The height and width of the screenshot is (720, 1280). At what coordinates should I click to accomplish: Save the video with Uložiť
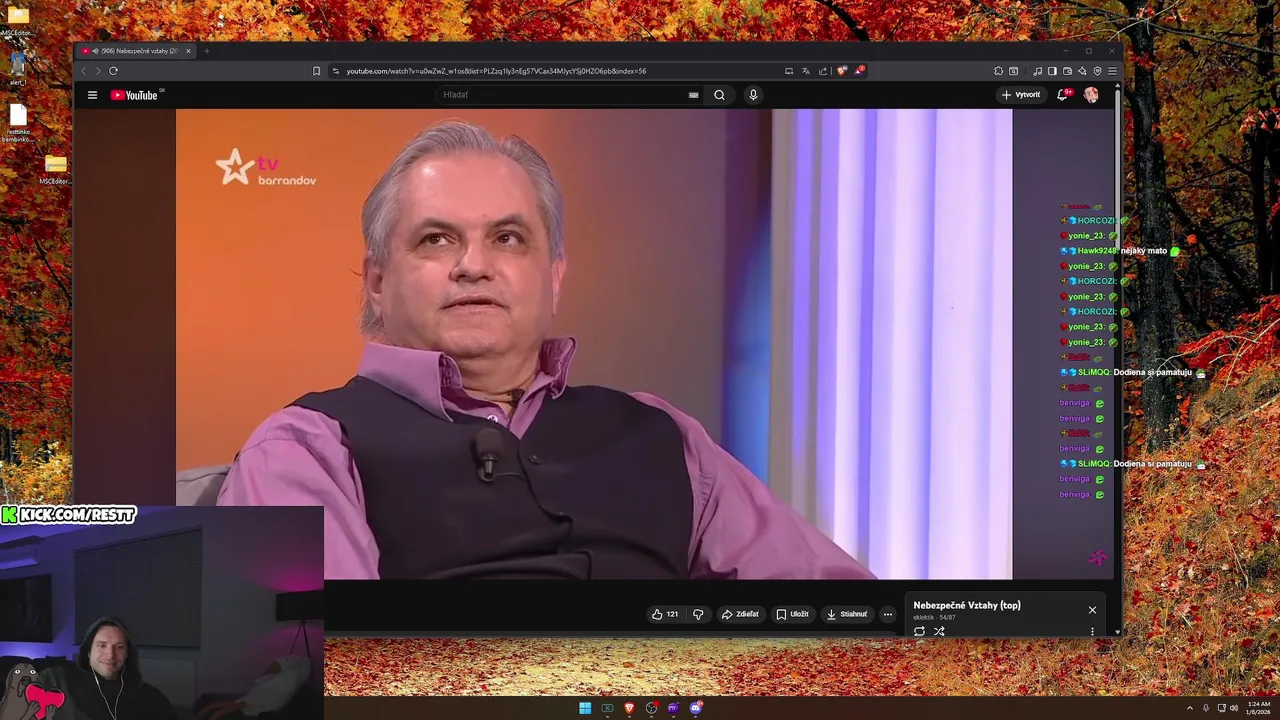coord(793,614)
